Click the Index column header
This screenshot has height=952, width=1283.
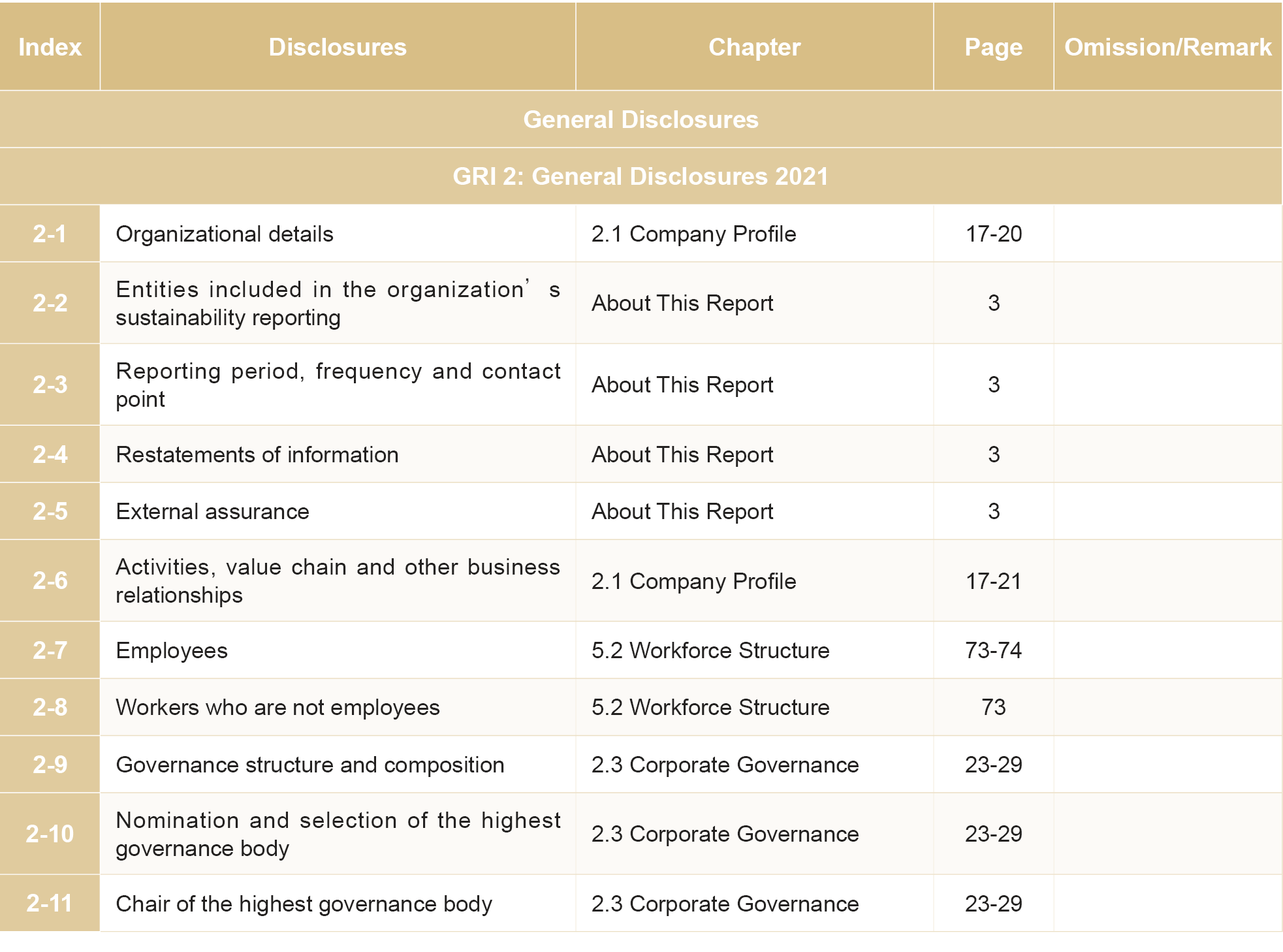50,47
